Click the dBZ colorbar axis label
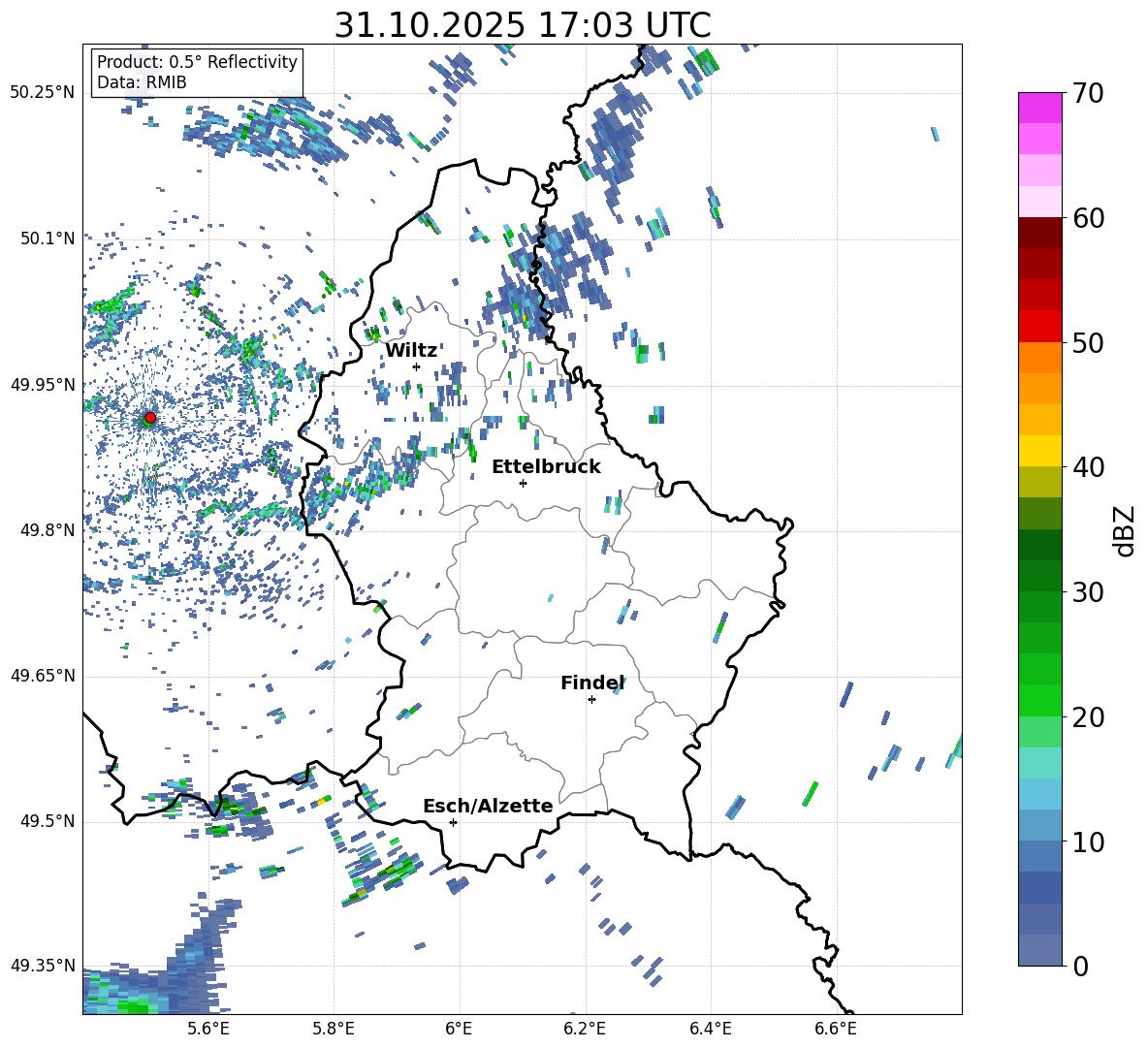1148x1048 pixels. [x=1126, y=530]
